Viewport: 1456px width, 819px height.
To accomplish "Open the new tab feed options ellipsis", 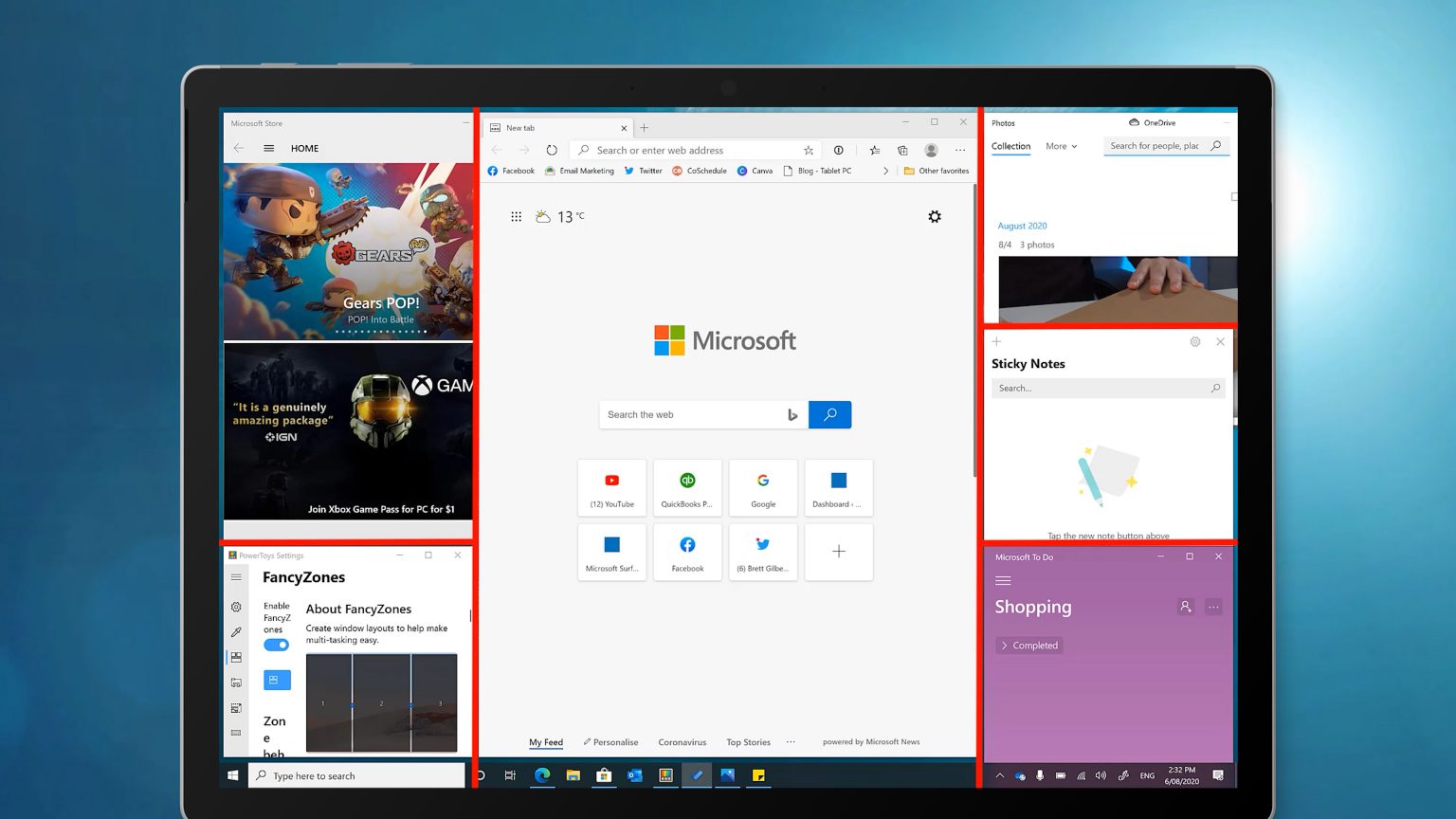I will pyautogui.click(x=791, y=742).
